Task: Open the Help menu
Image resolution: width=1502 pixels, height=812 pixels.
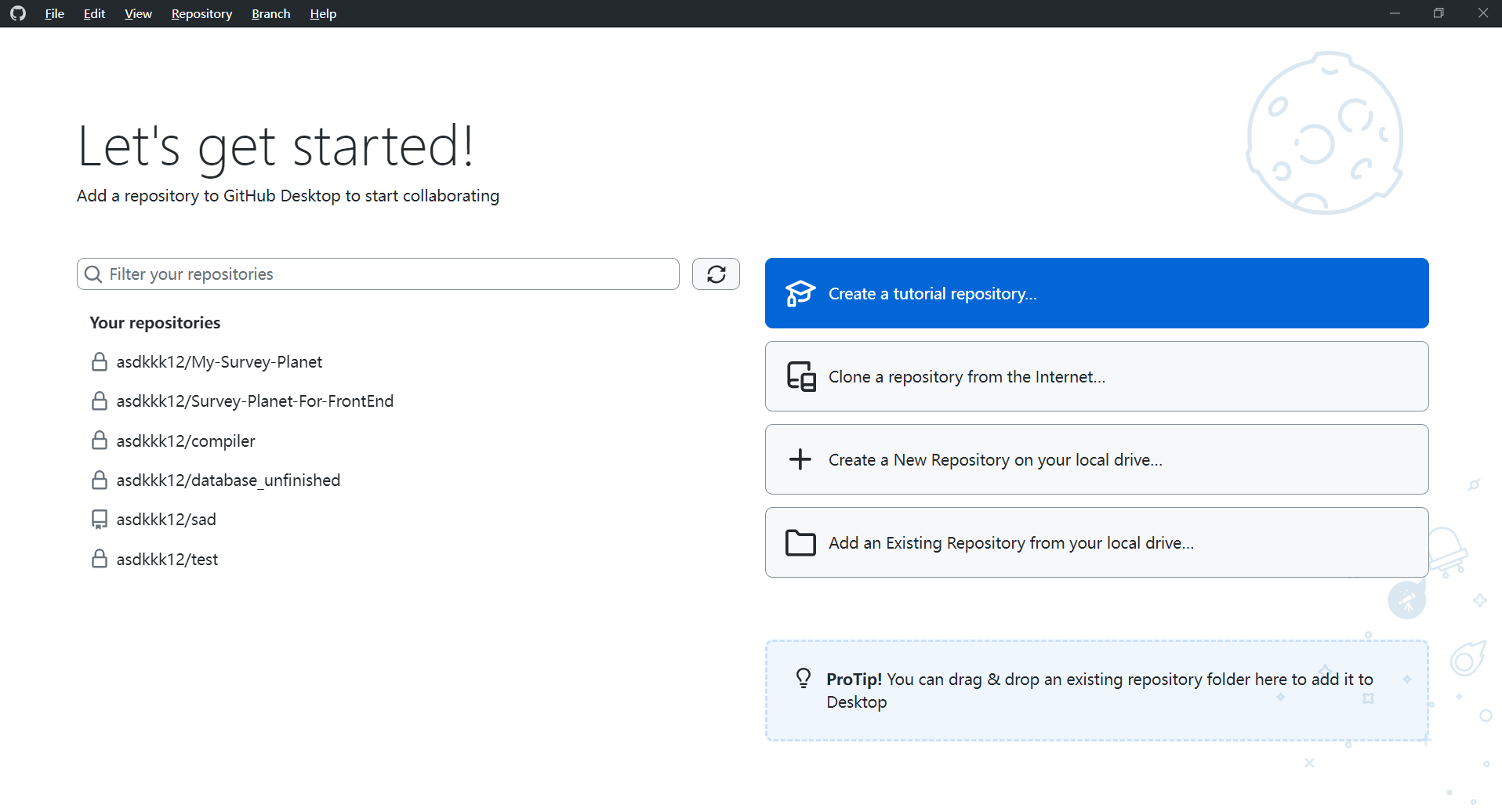Action: pos(323,14)
